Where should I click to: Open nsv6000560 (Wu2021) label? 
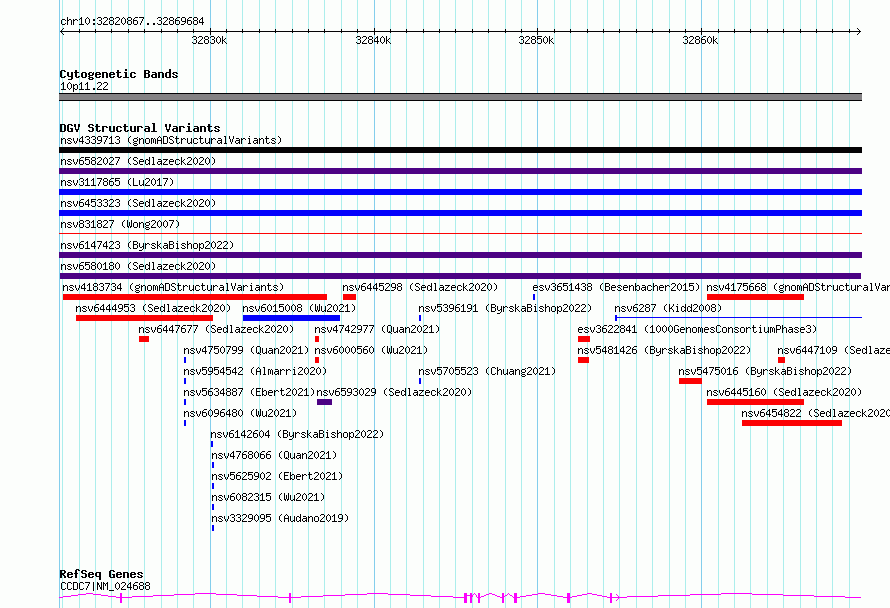(371, 350)
